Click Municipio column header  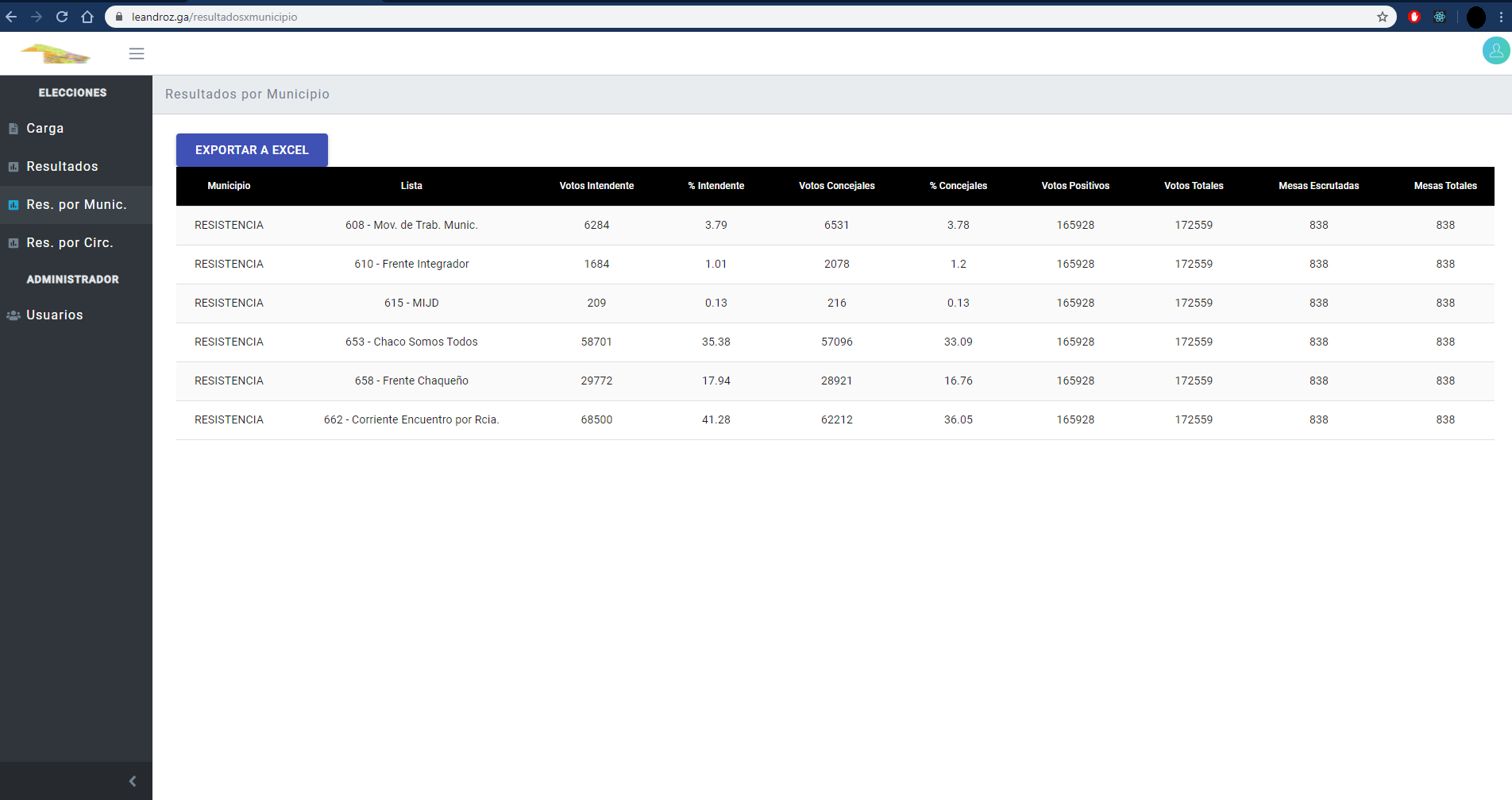pos(229,186)
